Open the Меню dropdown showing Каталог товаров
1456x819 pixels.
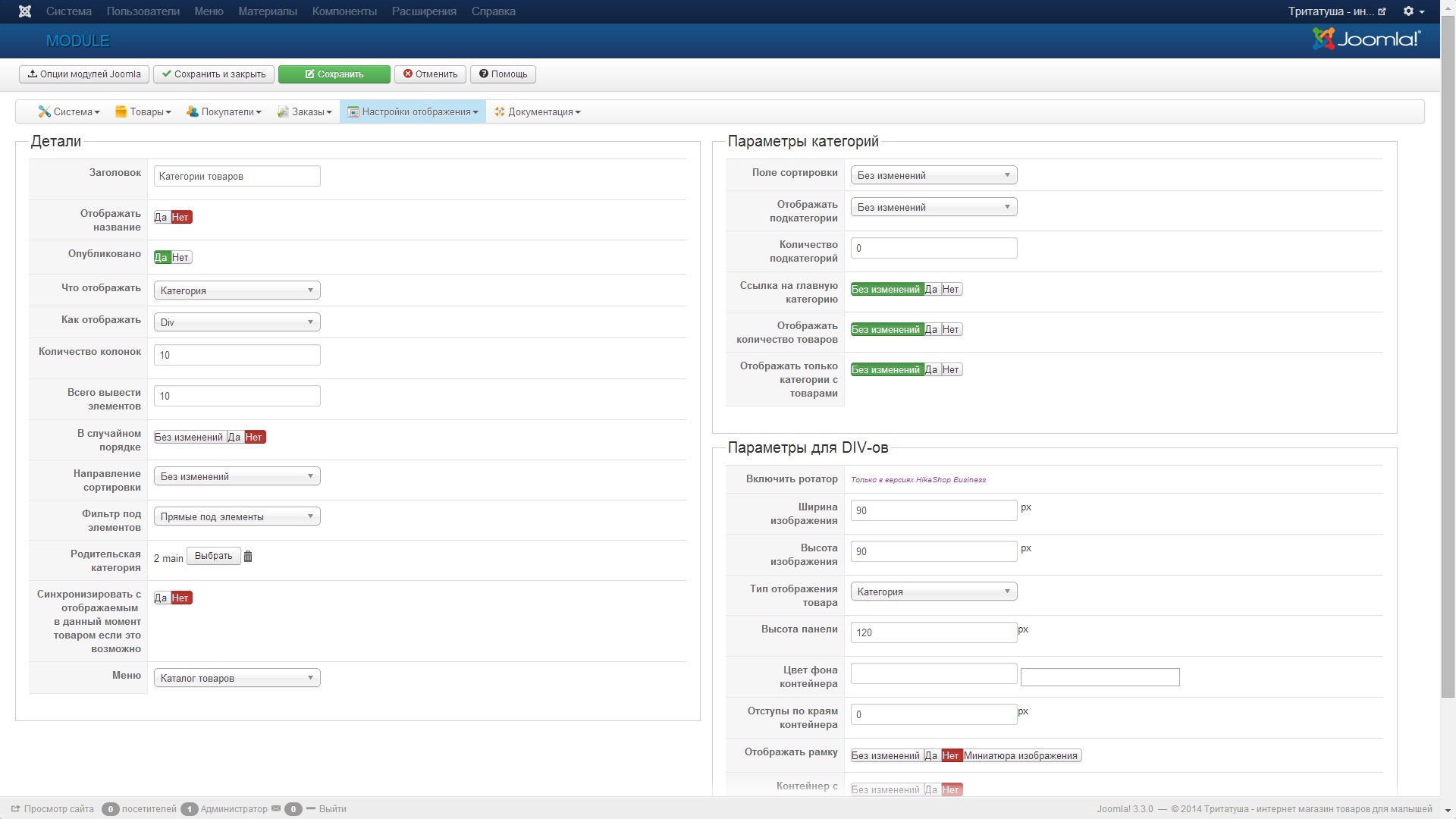[x=237, y=678]
